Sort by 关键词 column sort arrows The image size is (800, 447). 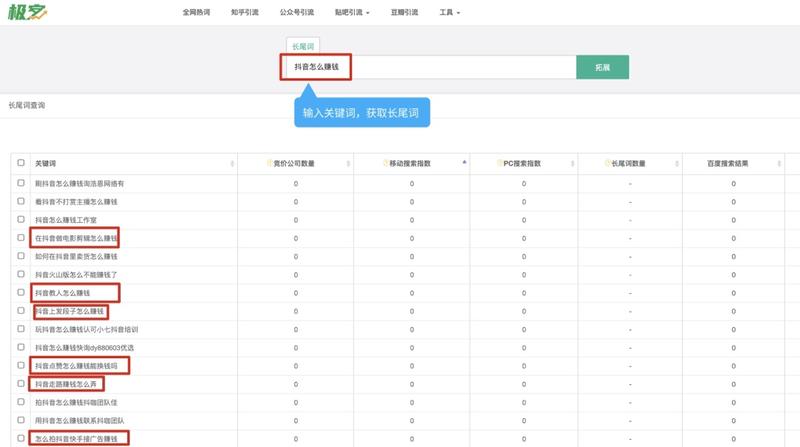pos(231,164)
